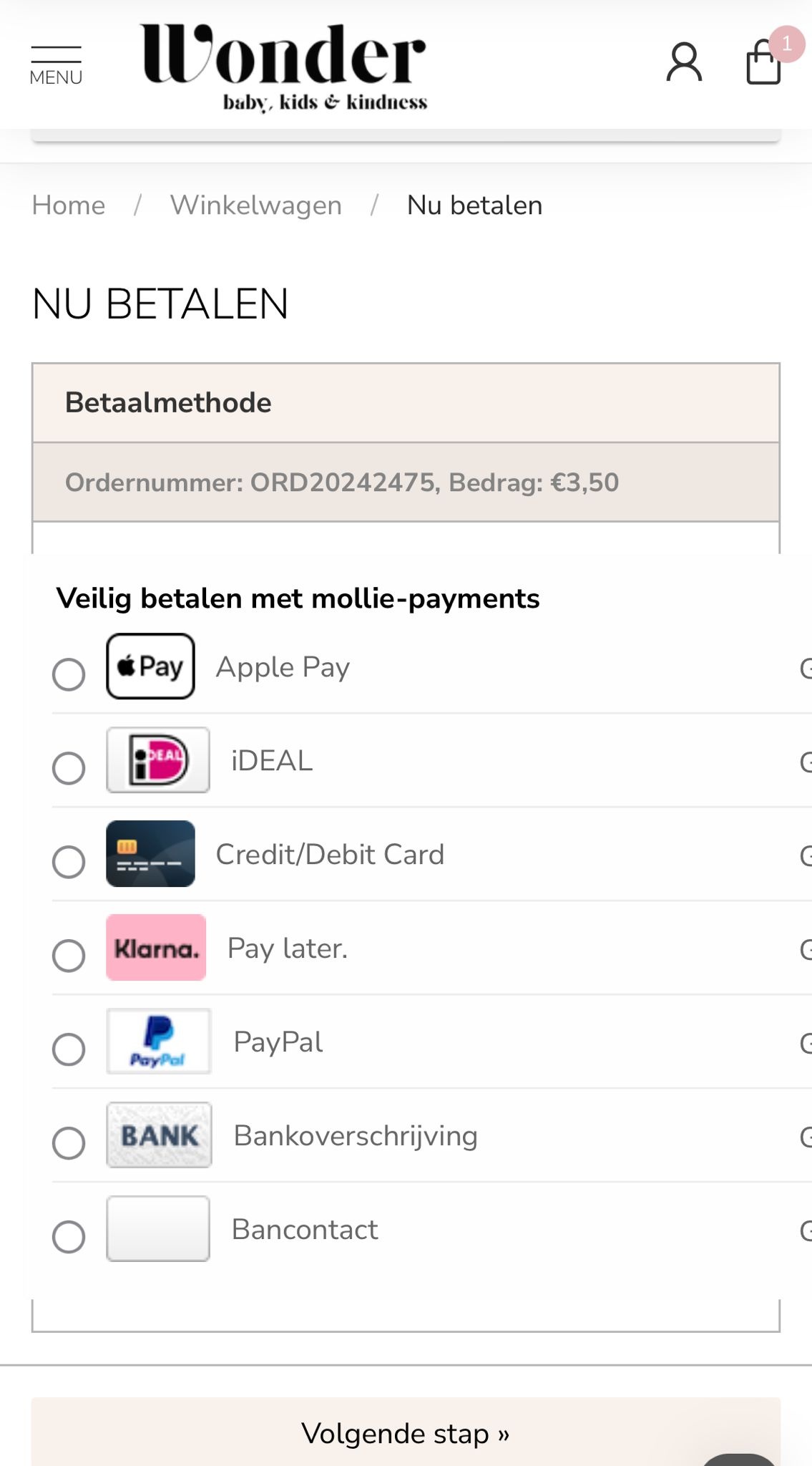Choose the PayPal radio option
812x1466 pixels.
click(x=69, y=1049)
